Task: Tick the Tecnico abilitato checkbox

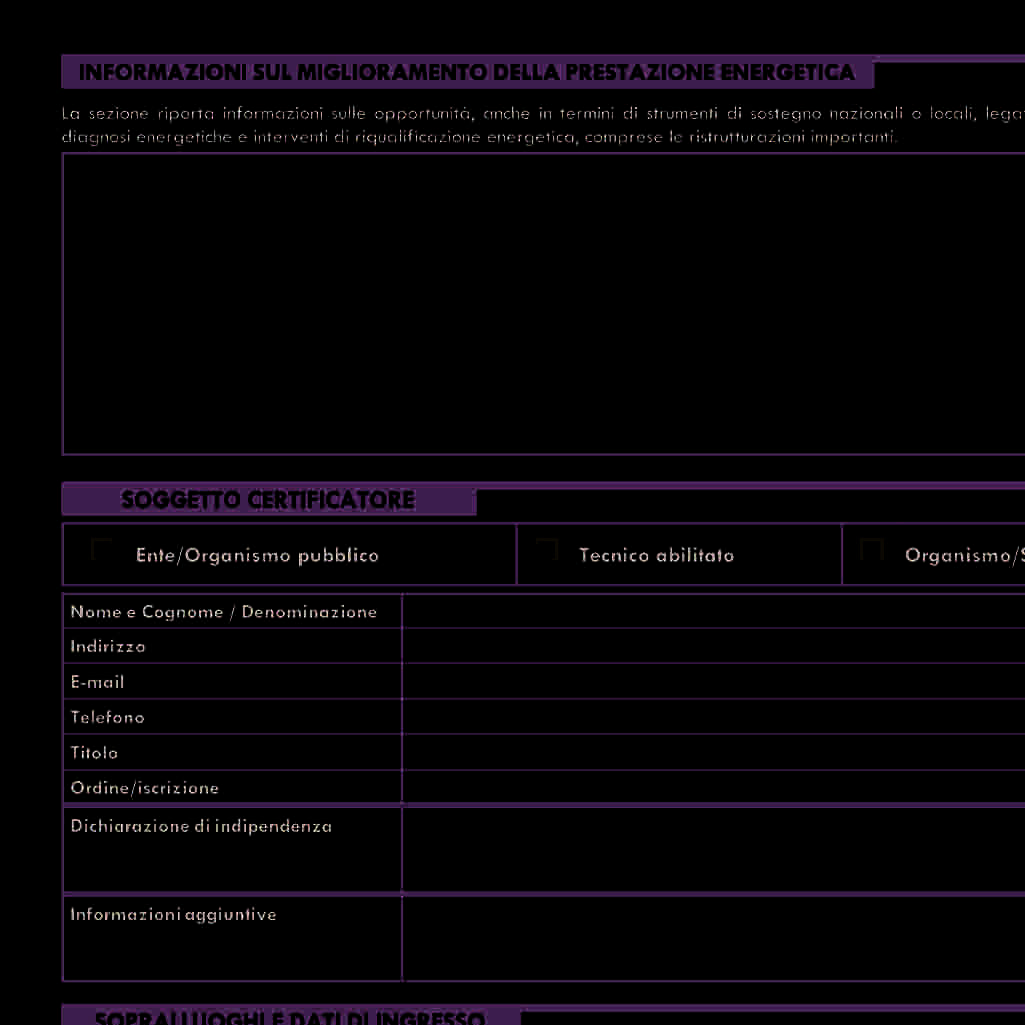Action: coord(546,549)
